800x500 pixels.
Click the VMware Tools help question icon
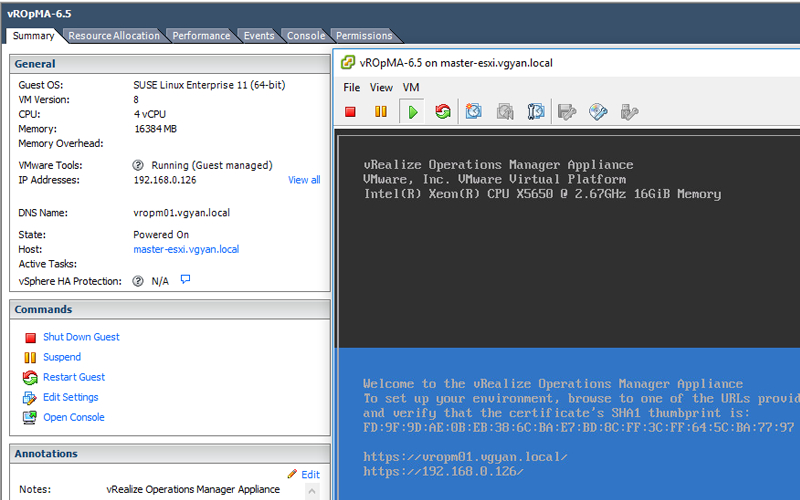tap(138, 165)
